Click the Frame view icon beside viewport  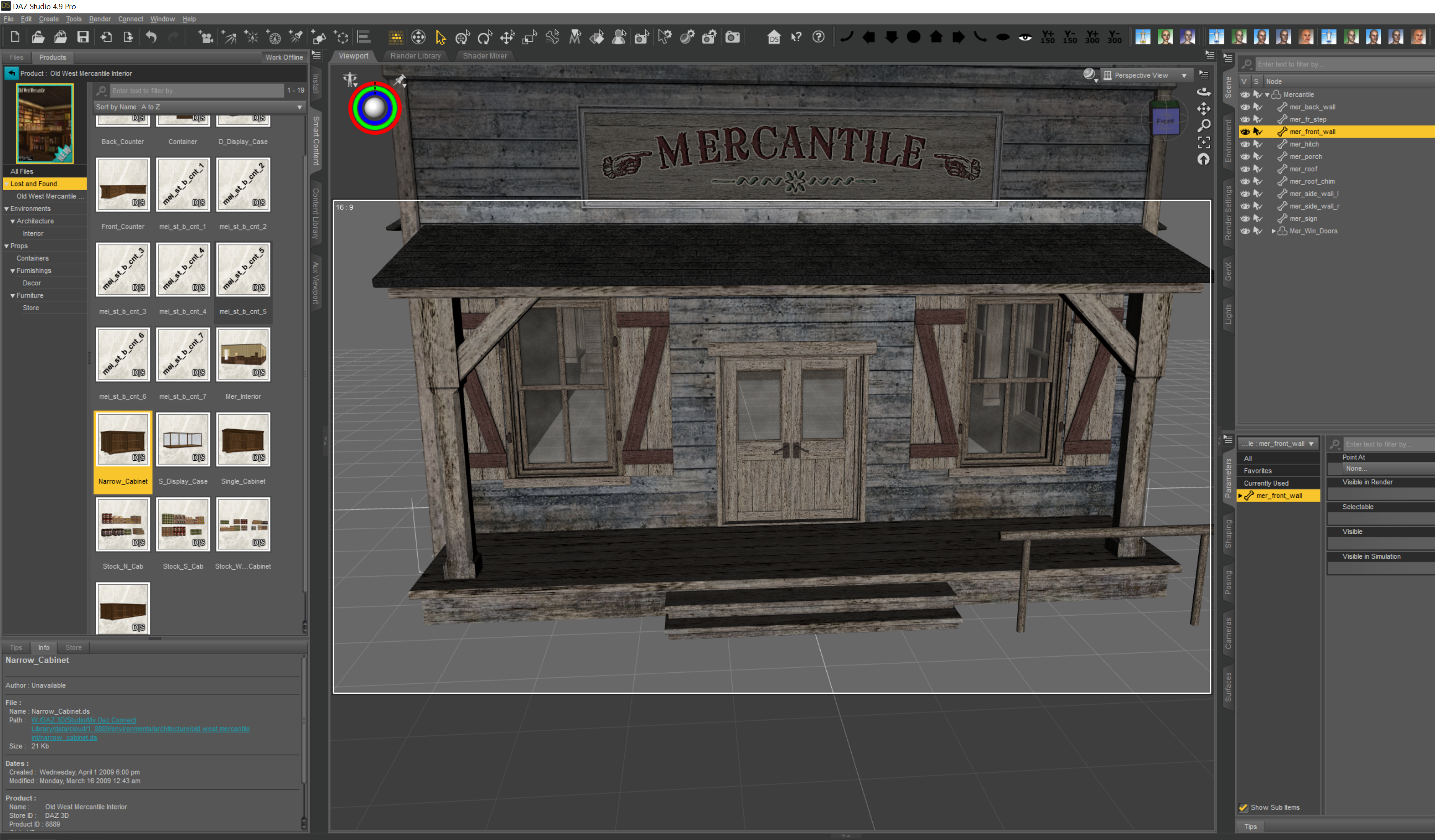pyautogui.click(x=1203, y=143)
